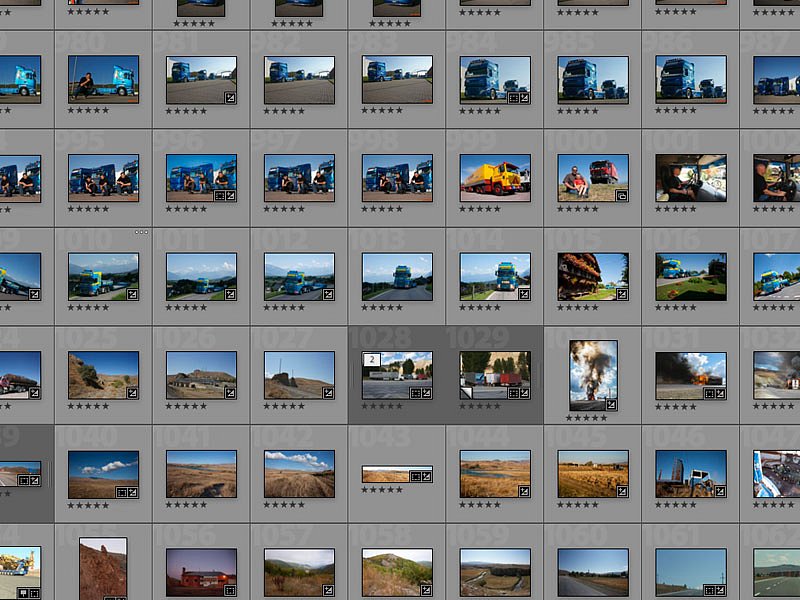The height and width of the screenshot is (600, 800).
Task: Click develop badge on thumbnail 1011
Action: point(230,294)
